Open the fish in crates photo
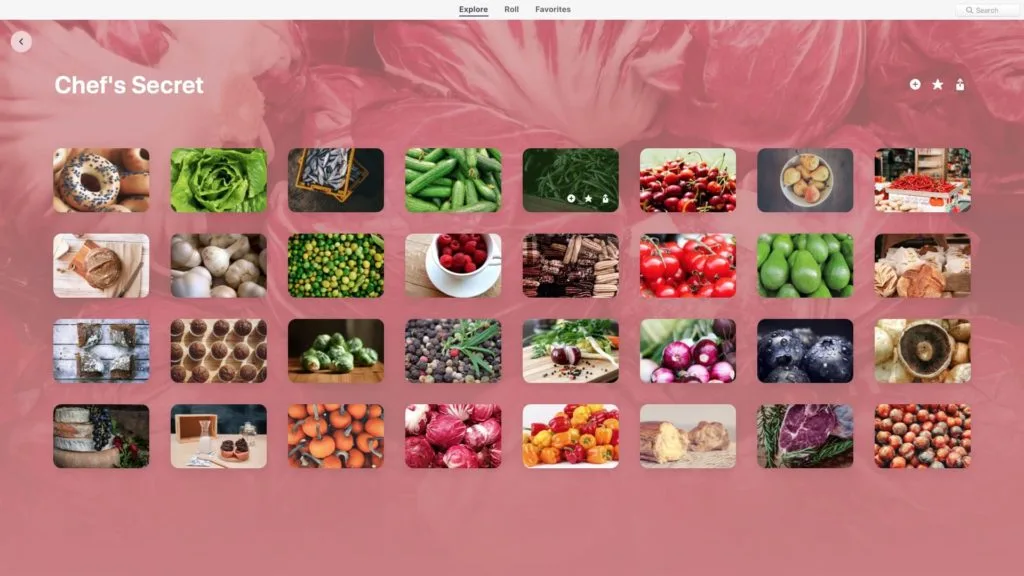The width and height of the screenshot is (1024, 576). pos(336,180)
